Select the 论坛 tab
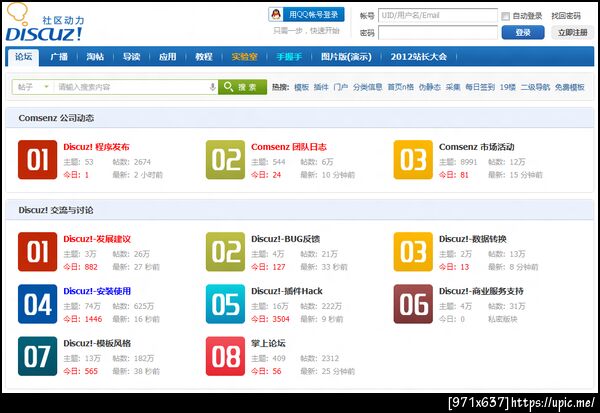Viewport: 600px width, 413px height. pos(23,57)
